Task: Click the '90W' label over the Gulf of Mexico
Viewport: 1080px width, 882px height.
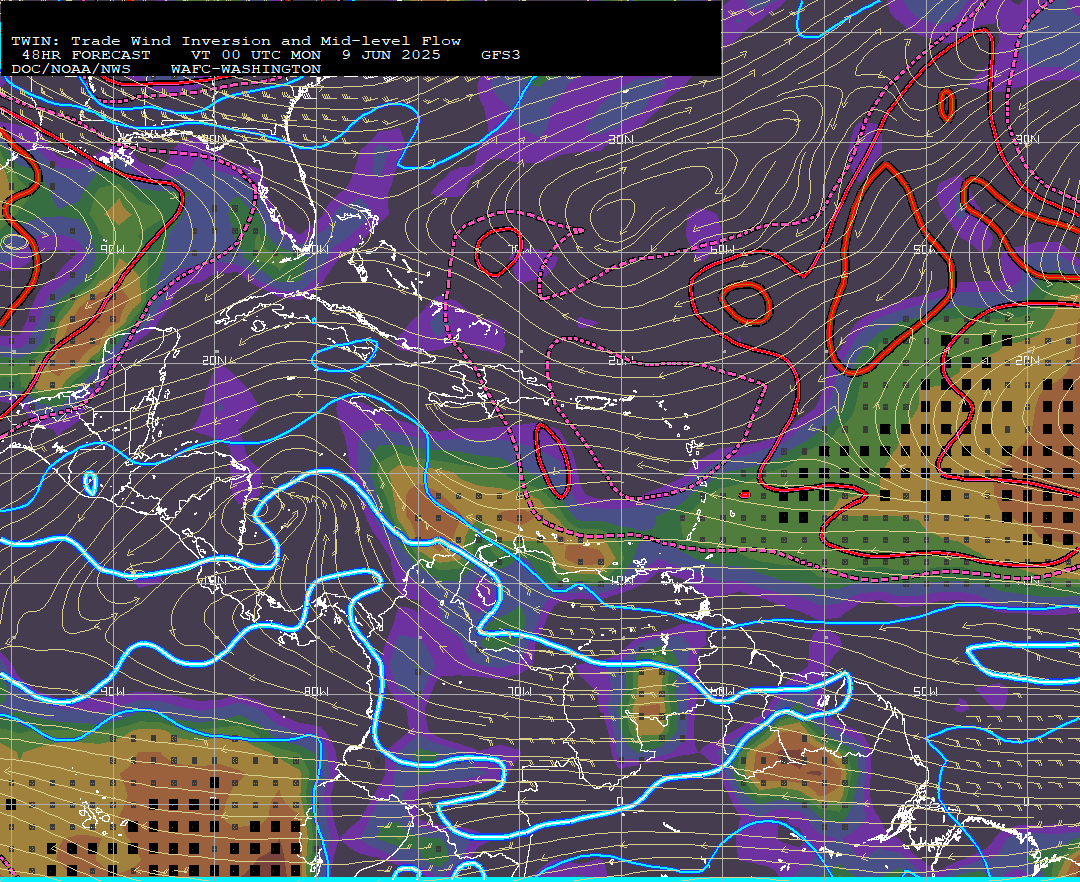Action: pyautogui.click(x=113, y=249)
